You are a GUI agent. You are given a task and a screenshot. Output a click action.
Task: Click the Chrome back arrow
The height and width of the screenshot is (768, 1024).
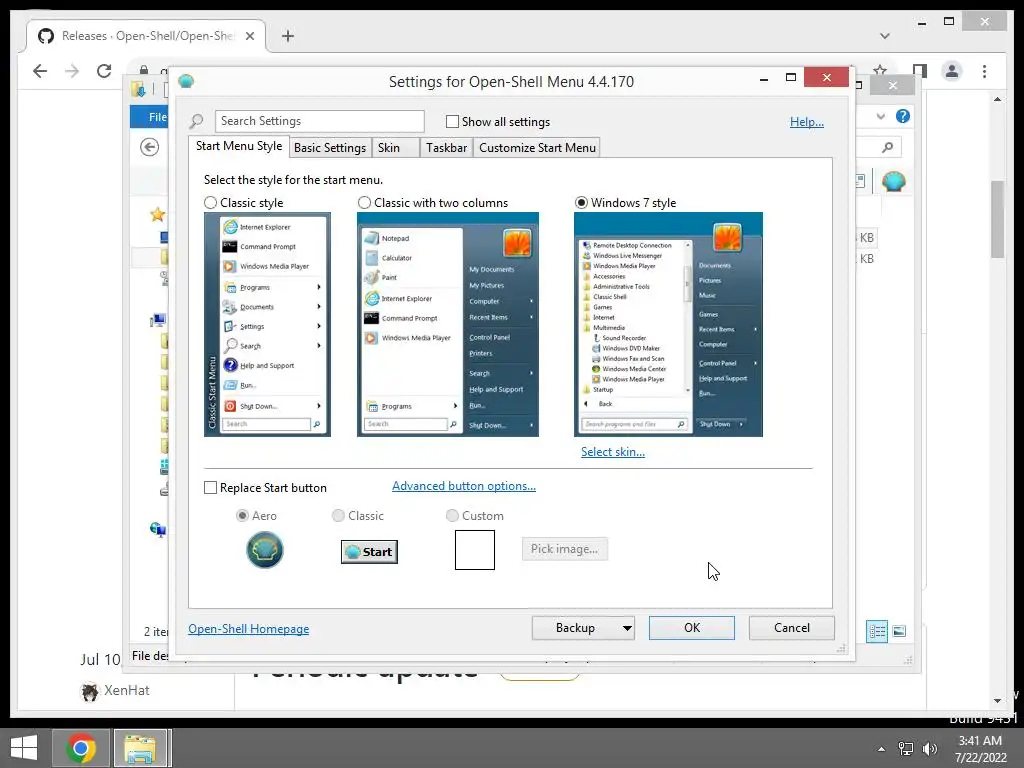[x=40, y=71]
